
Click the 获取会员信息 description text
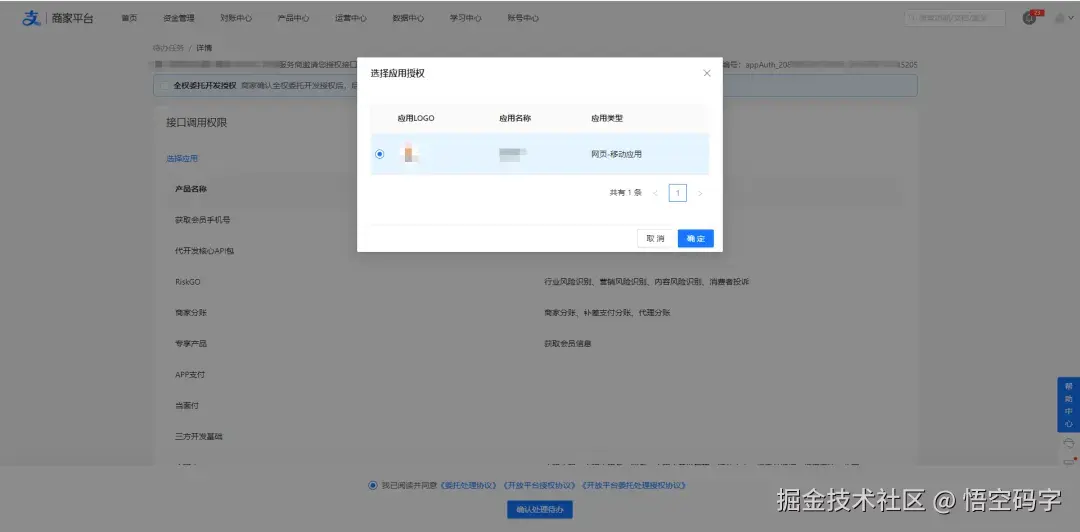pos(568,343)
